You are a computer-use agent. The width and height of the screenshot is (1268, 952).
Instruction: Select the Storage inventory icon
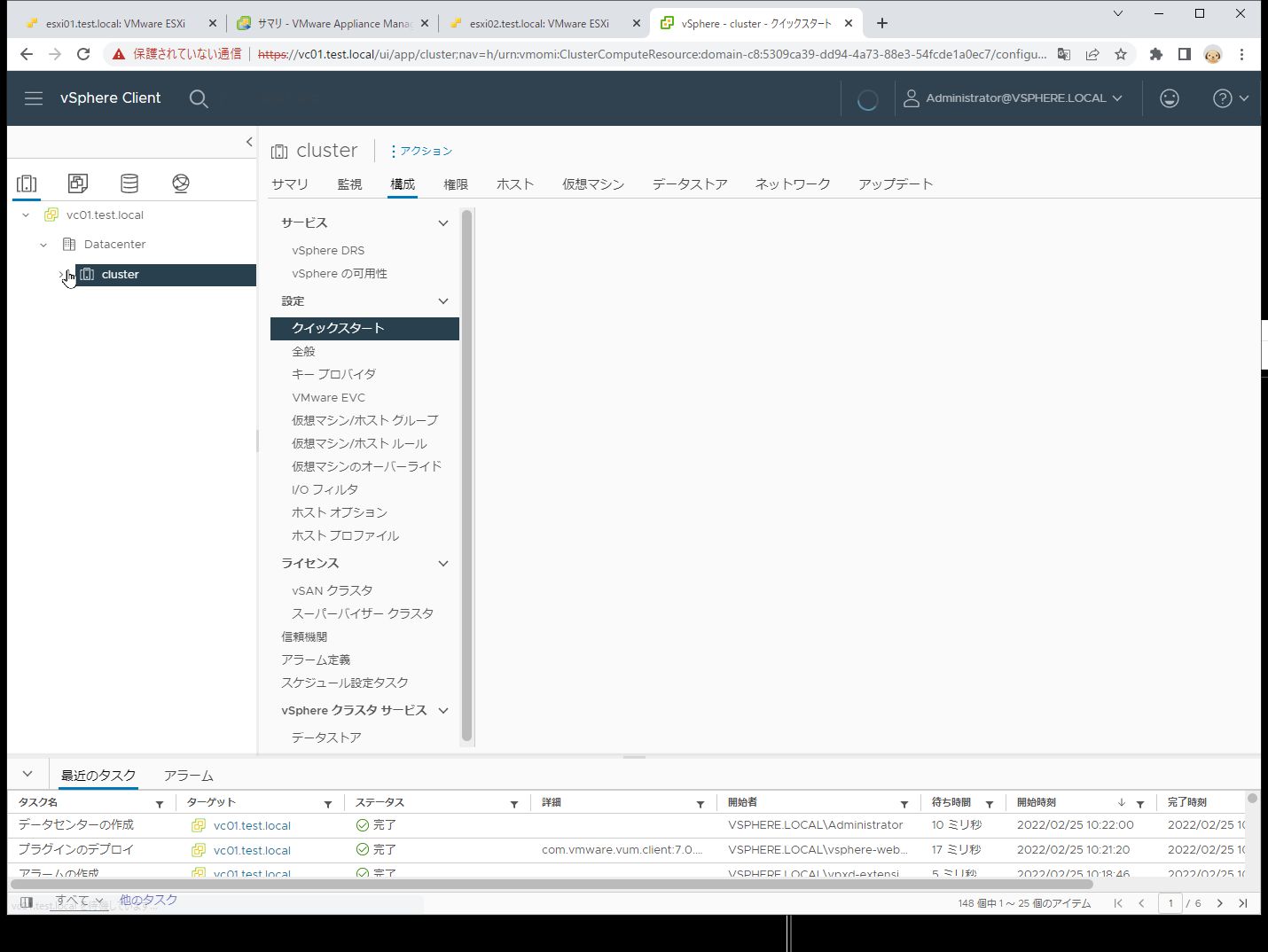click(129, 183)
